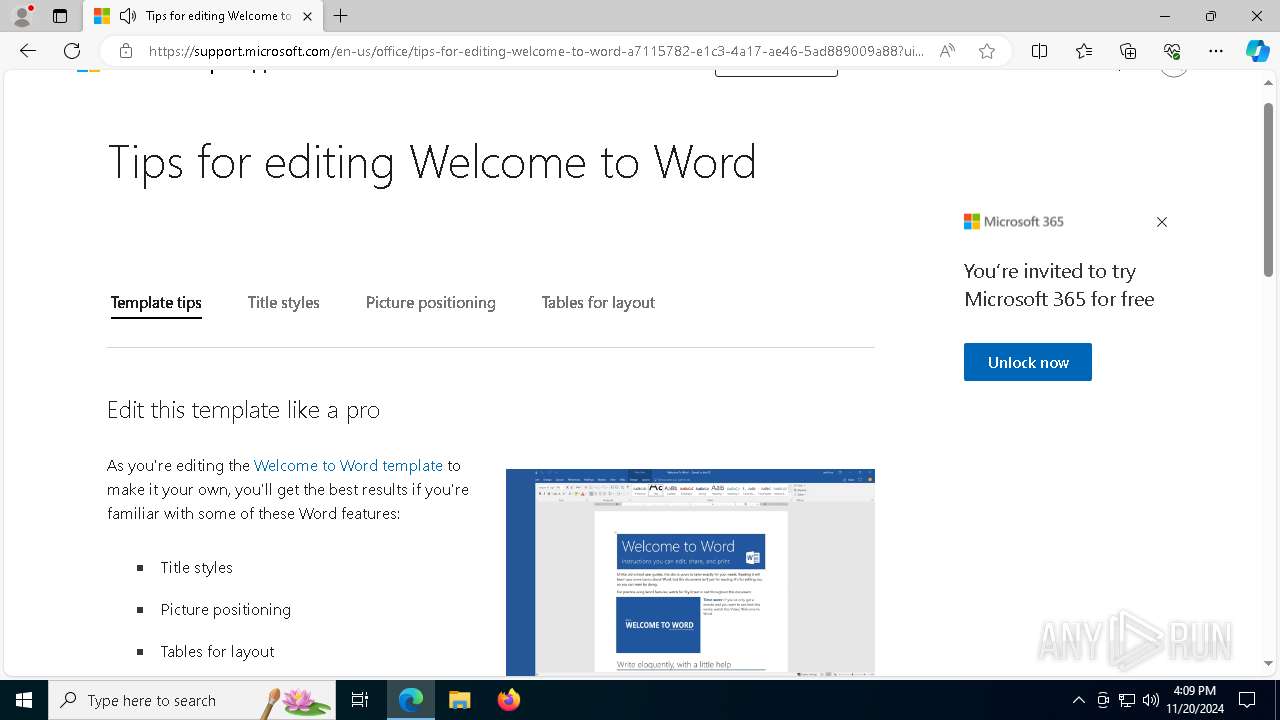Click scrollbar up arrow
This screenshot has width=1280, height=720.
(x=1269, y=85)
